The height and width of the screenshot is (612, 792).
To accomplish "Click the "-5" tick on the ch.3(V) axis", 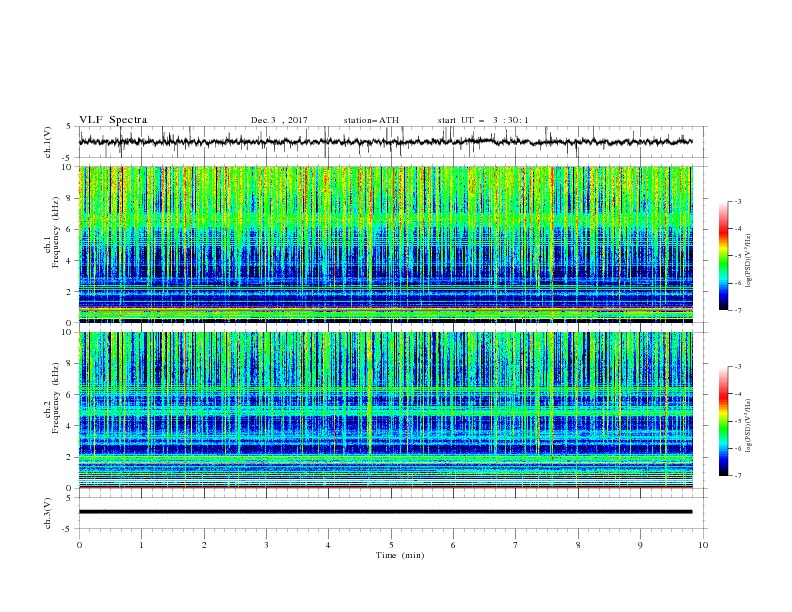I will (68, 529).
